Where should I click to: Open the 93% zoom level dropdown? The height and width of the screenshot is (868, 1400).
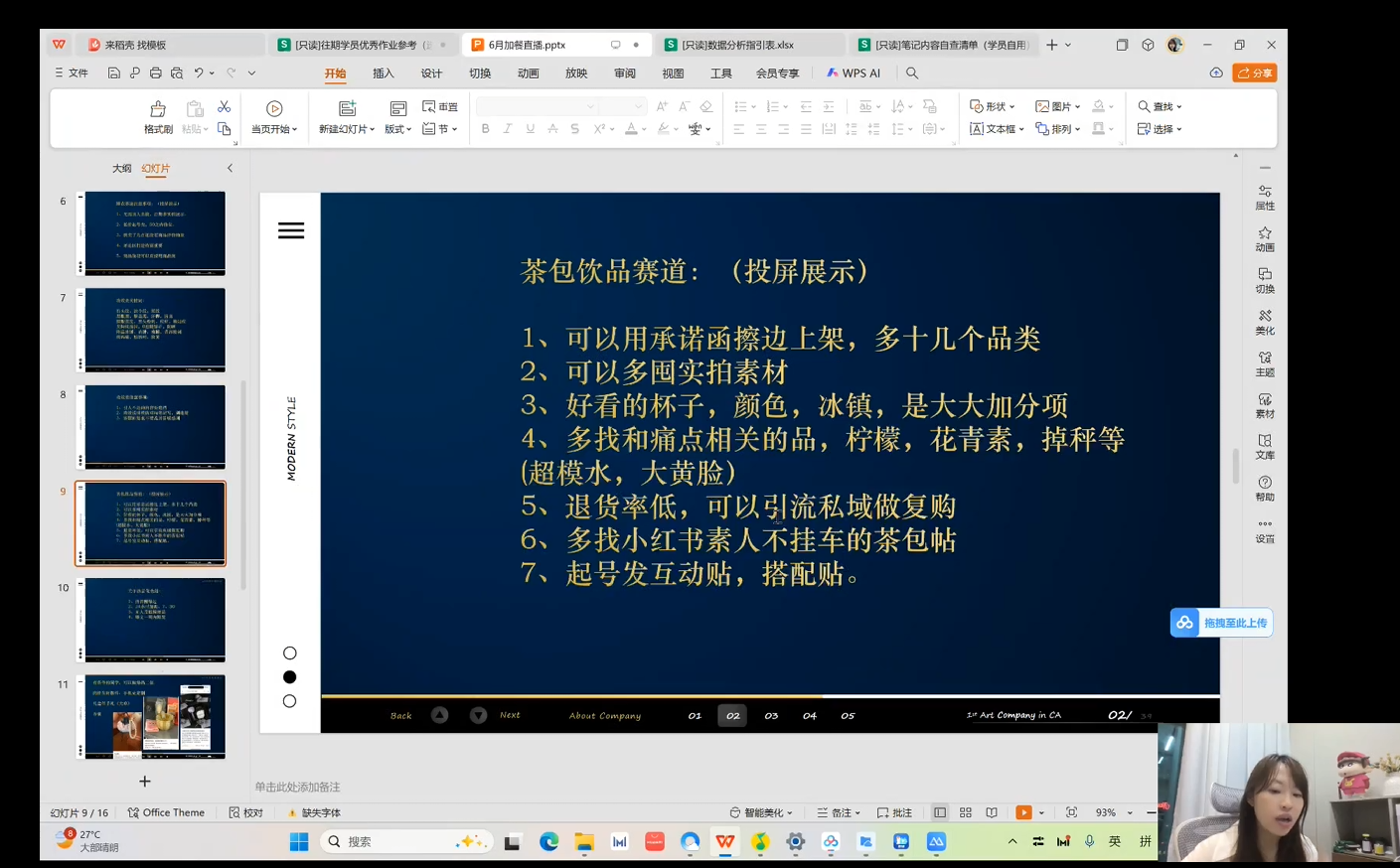point(1130,812)
